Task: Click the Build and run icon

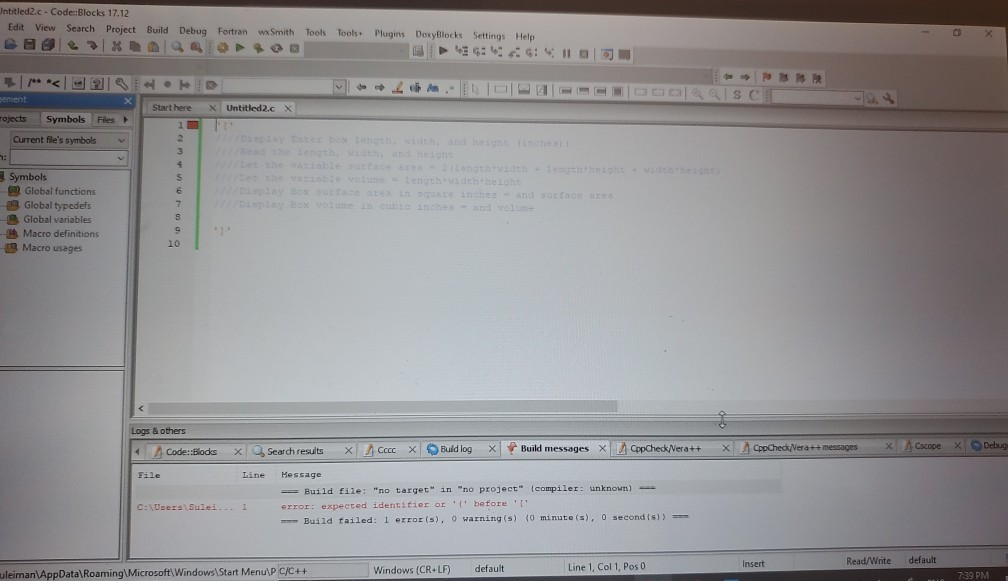Action: [257, 49]
